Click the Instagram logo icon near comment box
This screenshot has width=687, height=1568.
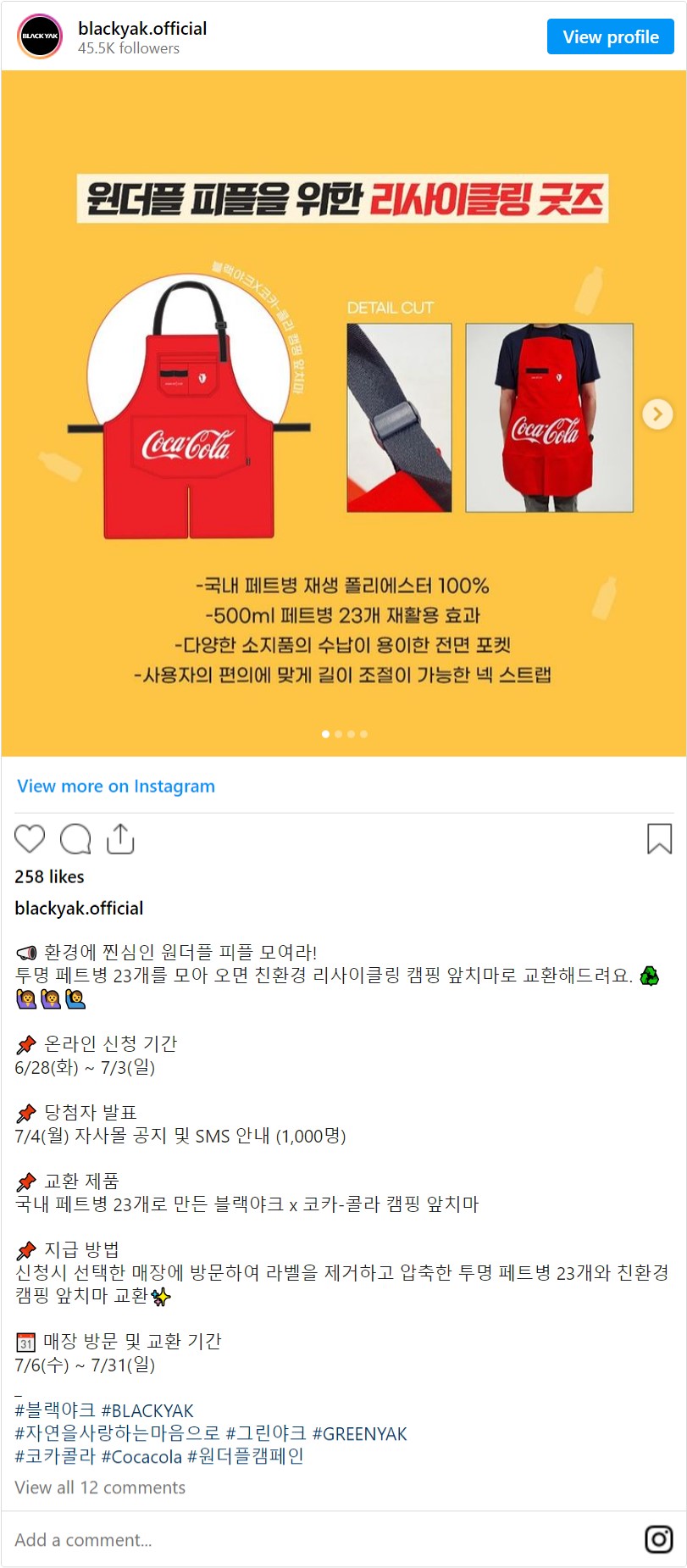(x=658, y=1539)
